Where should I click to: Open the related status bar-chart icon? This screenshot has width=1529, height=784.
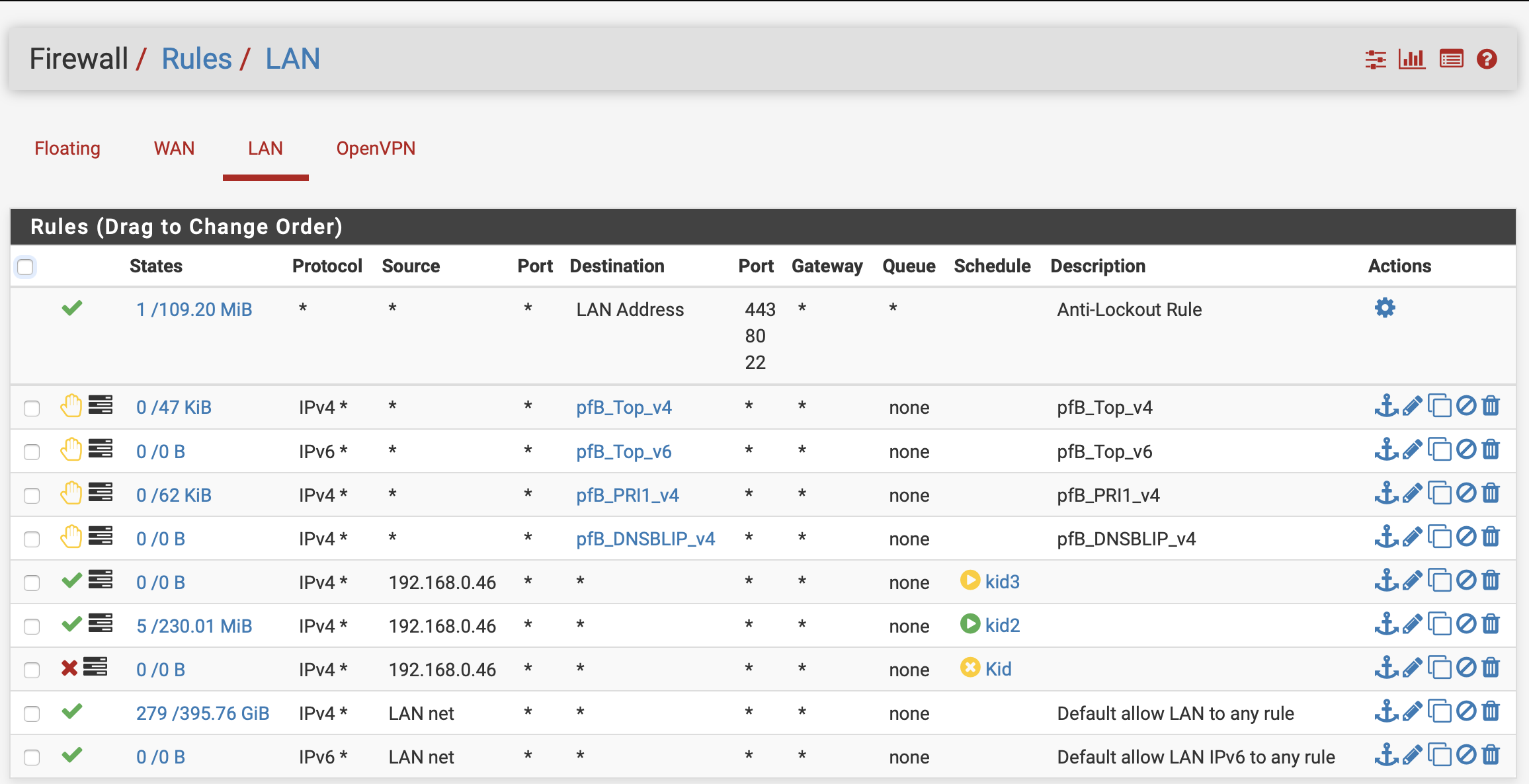[x=1412, y=59]
